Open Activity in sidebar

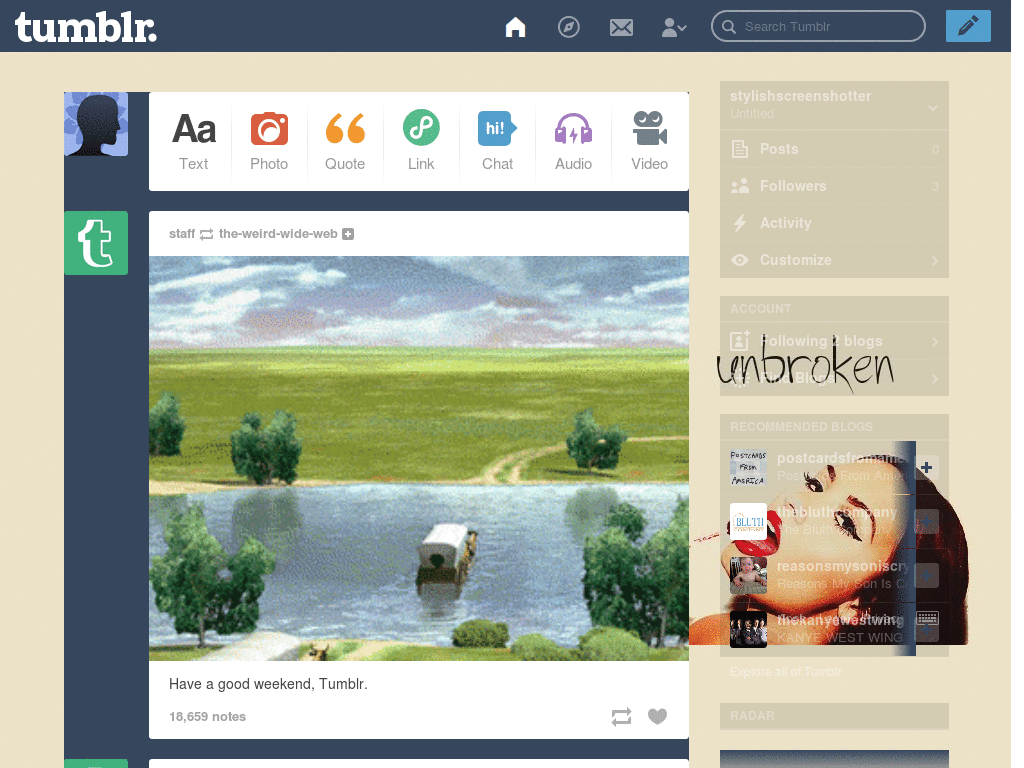tap(834, 223)
